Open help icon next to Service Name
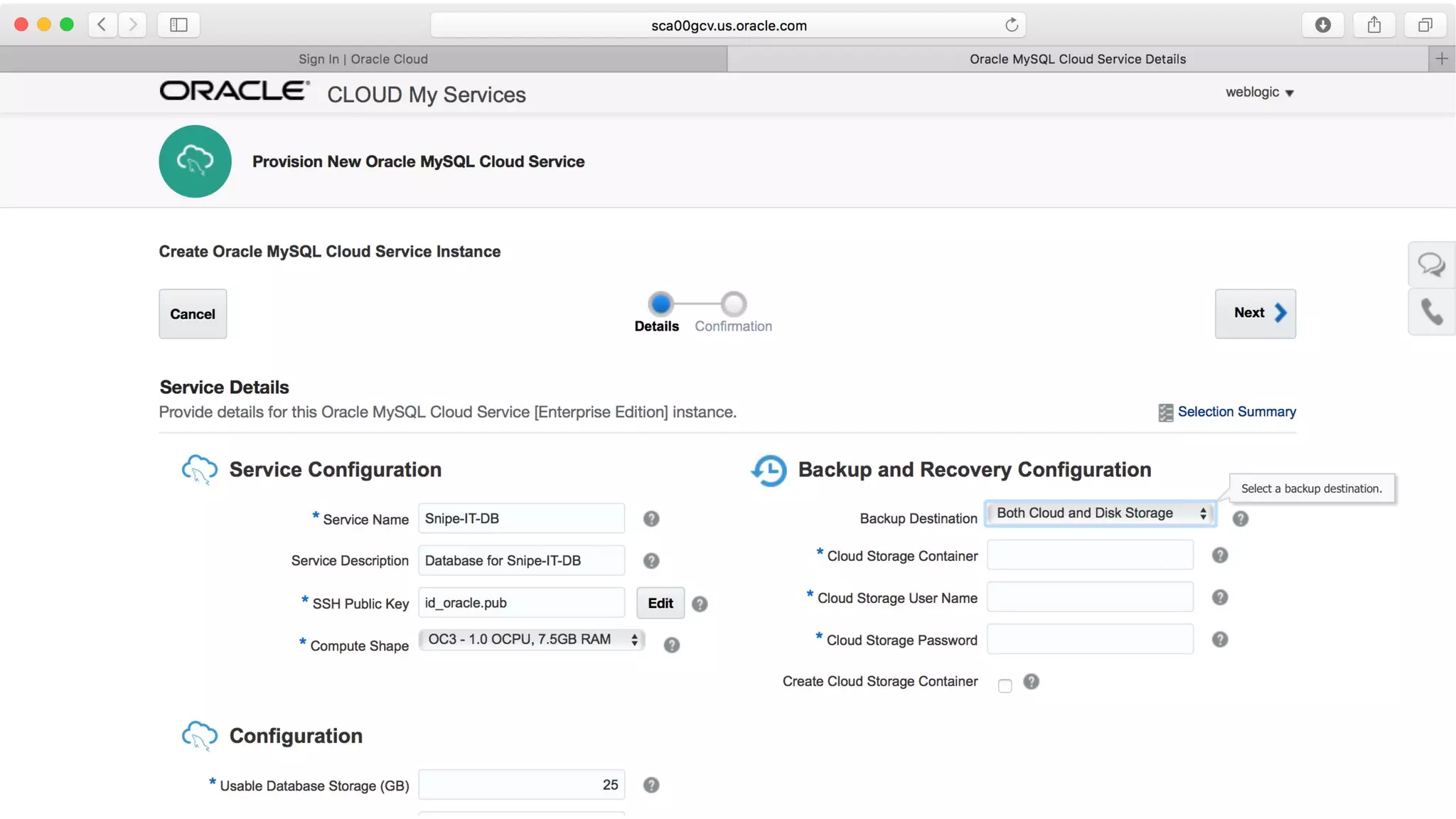This screenshot has height=819, width=1456. click(x=651, y=519)
